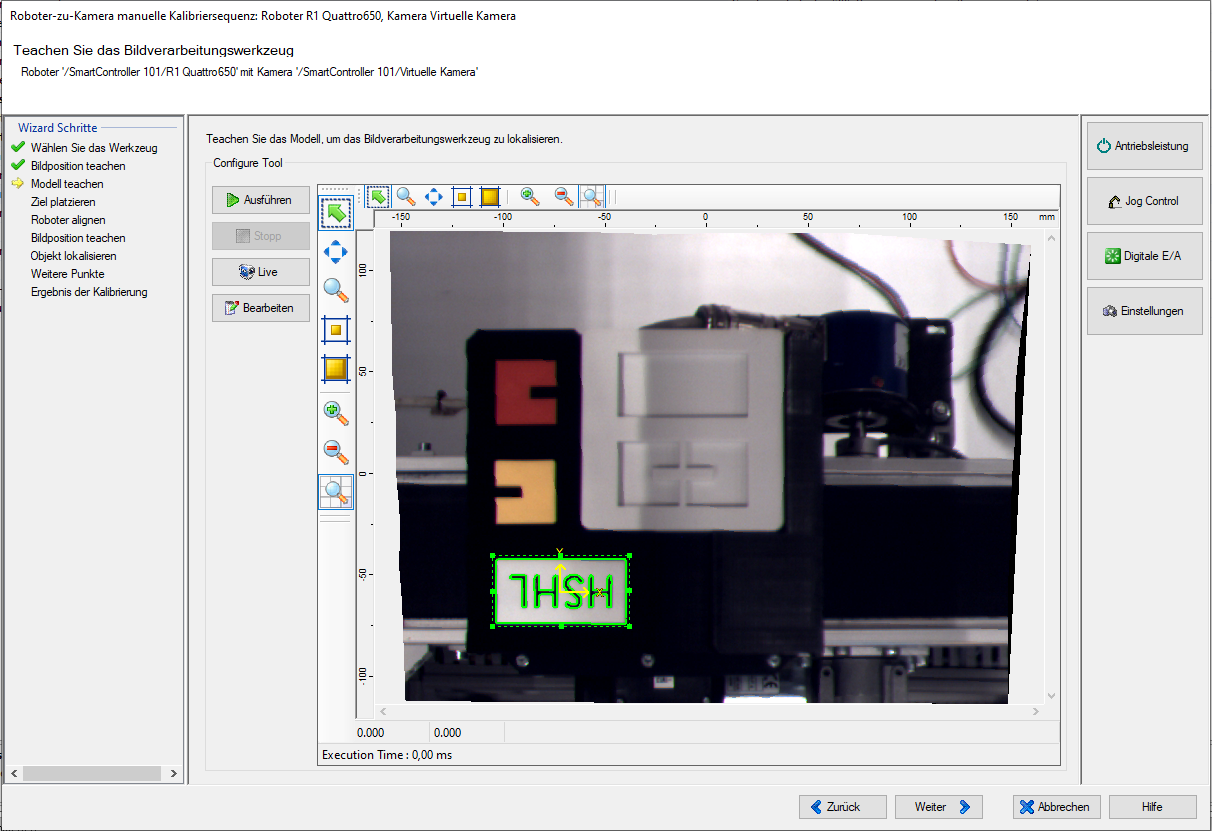Image resolution: width=1212 pixels, height=831 pixels.
Task: Click the pan arrows icon in horizontal toolbar
Action: click(x=434, y=197)
